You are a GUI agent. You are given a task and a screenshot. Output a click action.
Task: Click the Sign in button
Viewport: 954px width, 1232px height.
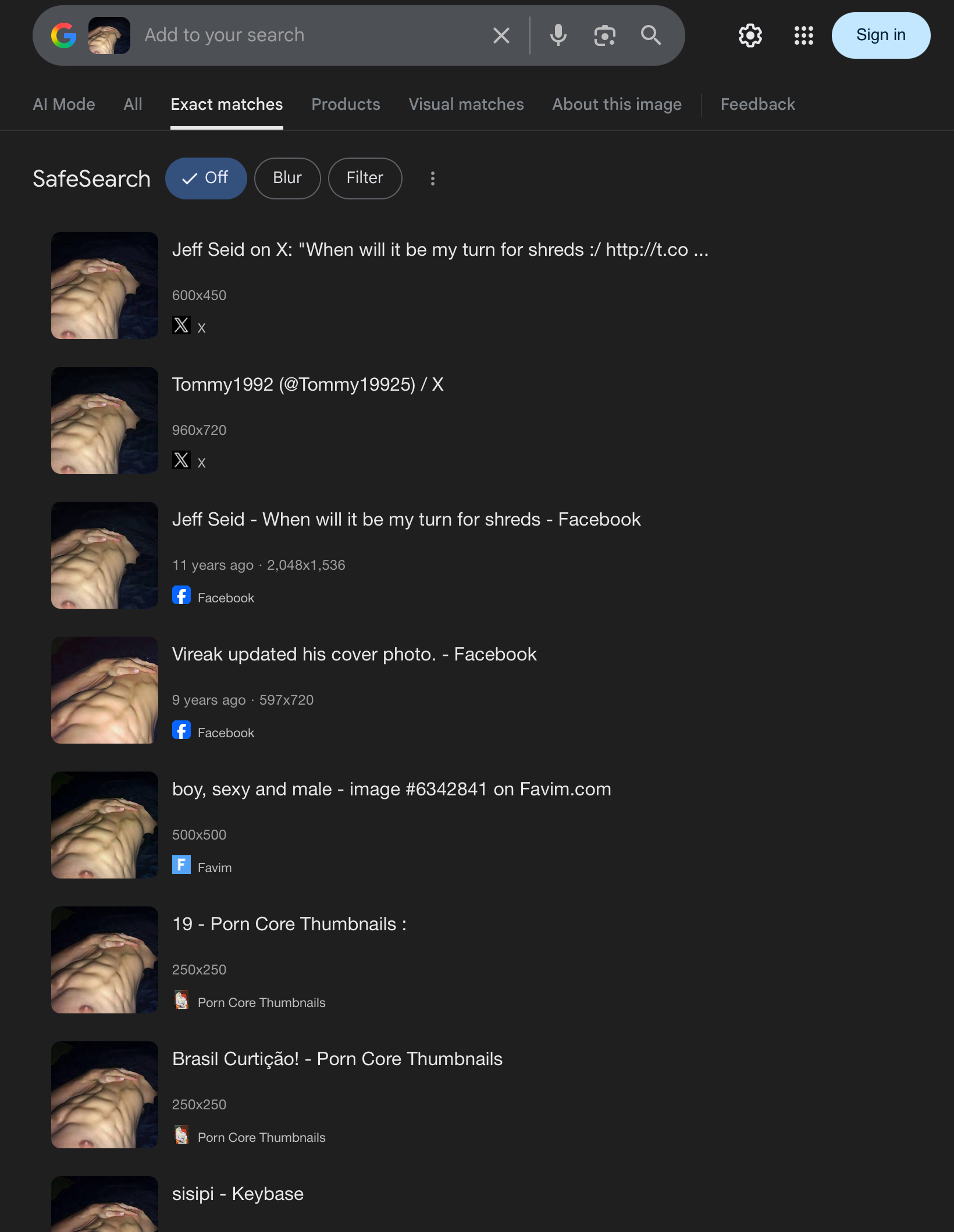(881, 35)
